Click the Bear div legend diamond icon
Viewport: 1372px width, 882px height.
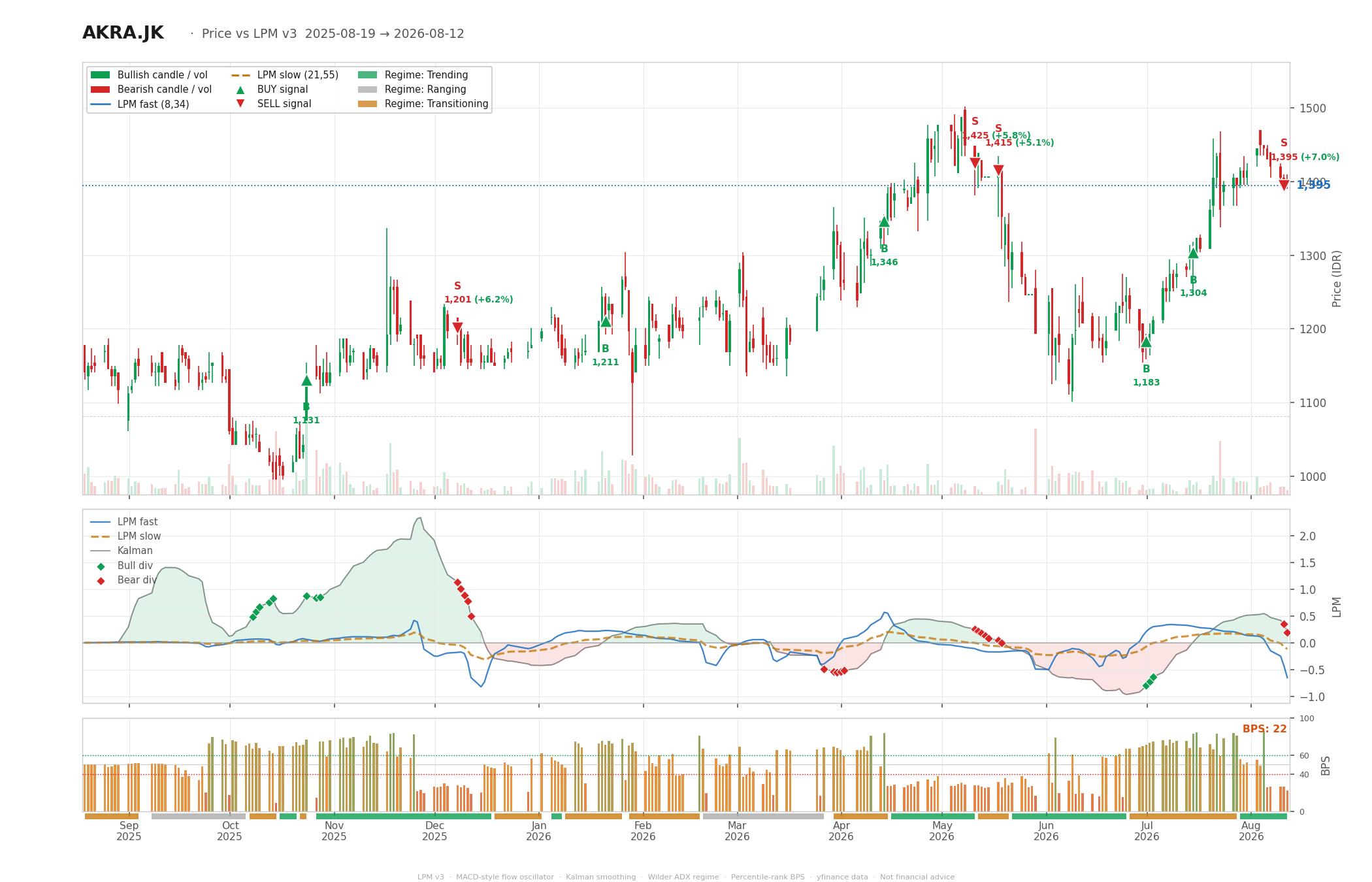(x=101, y=581)
